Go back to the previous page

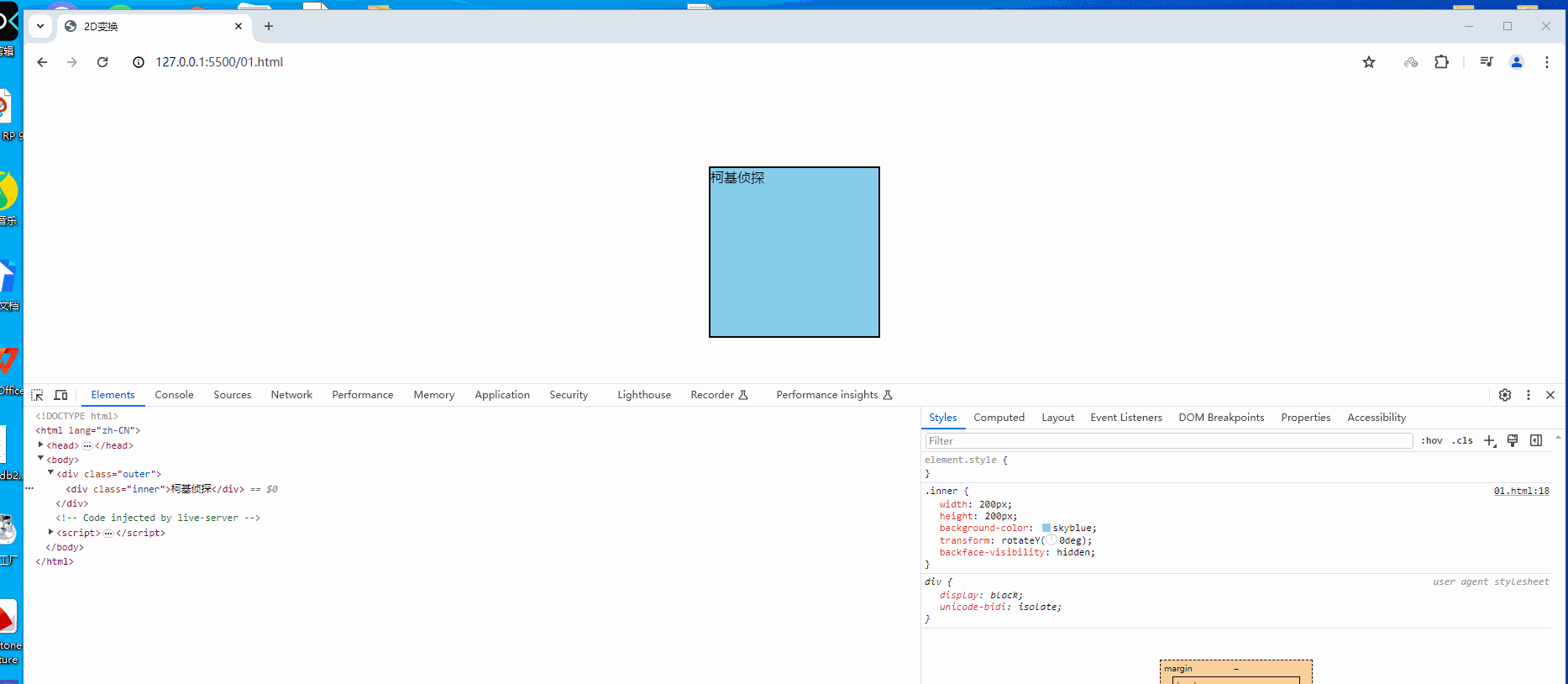[x=42, y=62]
